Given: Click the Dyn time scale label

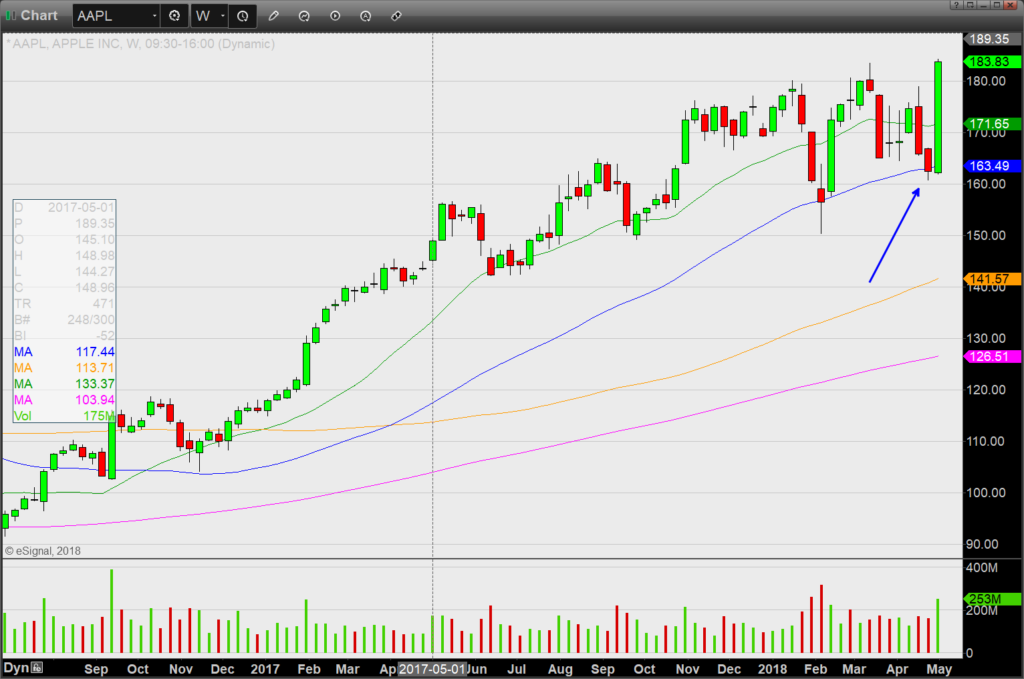Looking at the screenshot, I should point(16,667).
